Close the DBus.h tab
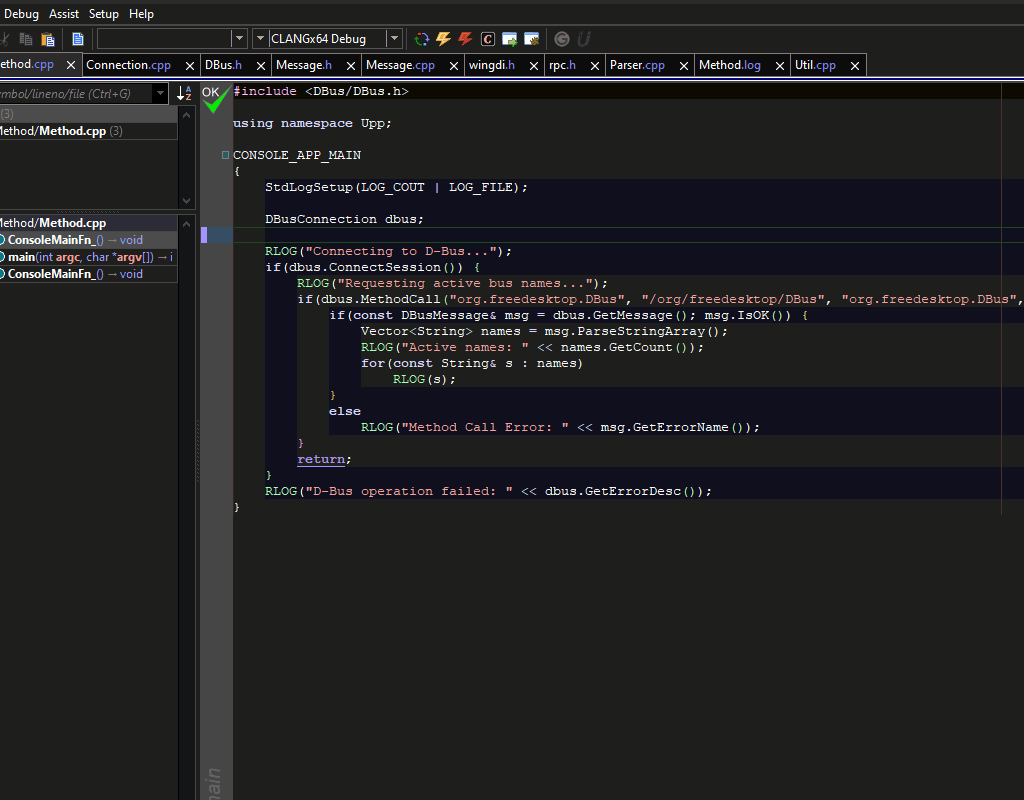Image resolution: width=1024 pixels, height=800 pixels. (x=261, y=65)
